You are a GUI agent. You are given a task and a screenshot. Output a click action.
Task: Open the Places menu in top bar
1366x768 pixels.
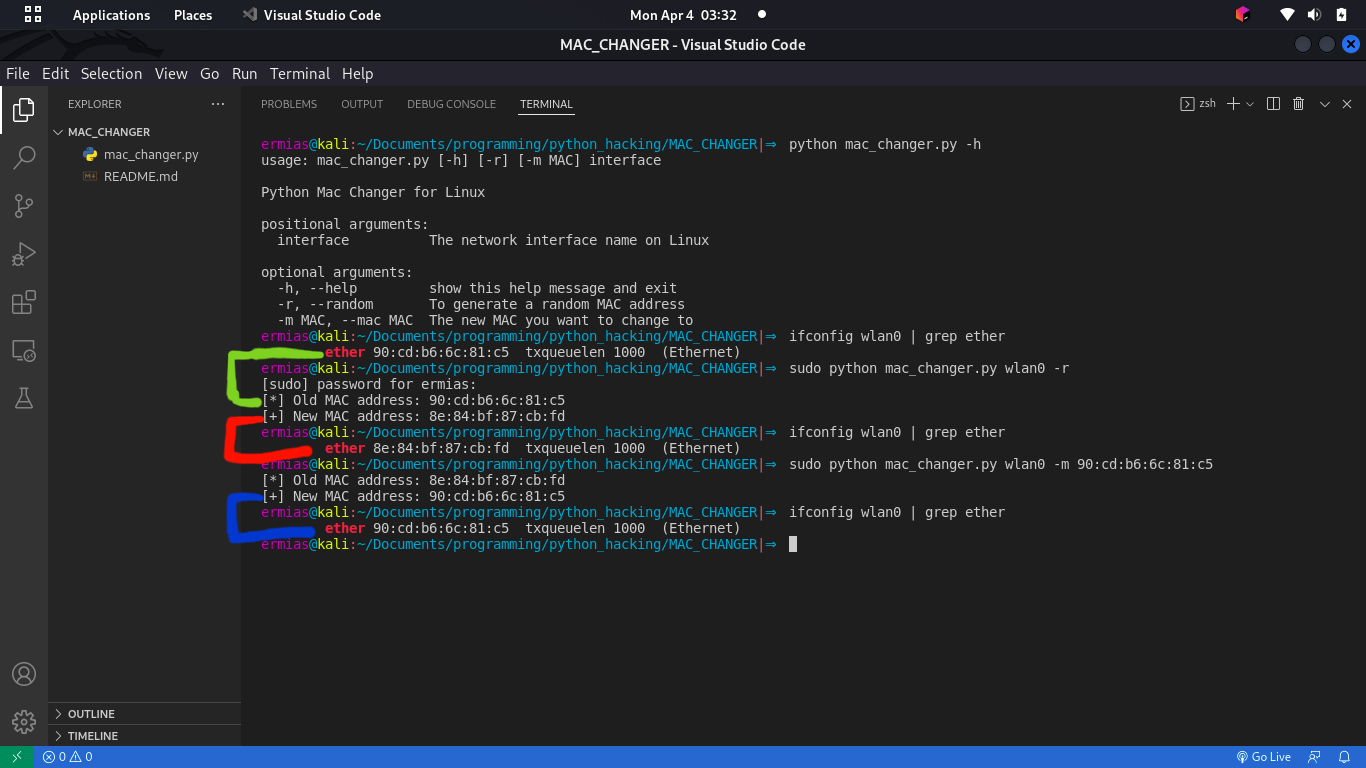[193, 15]
